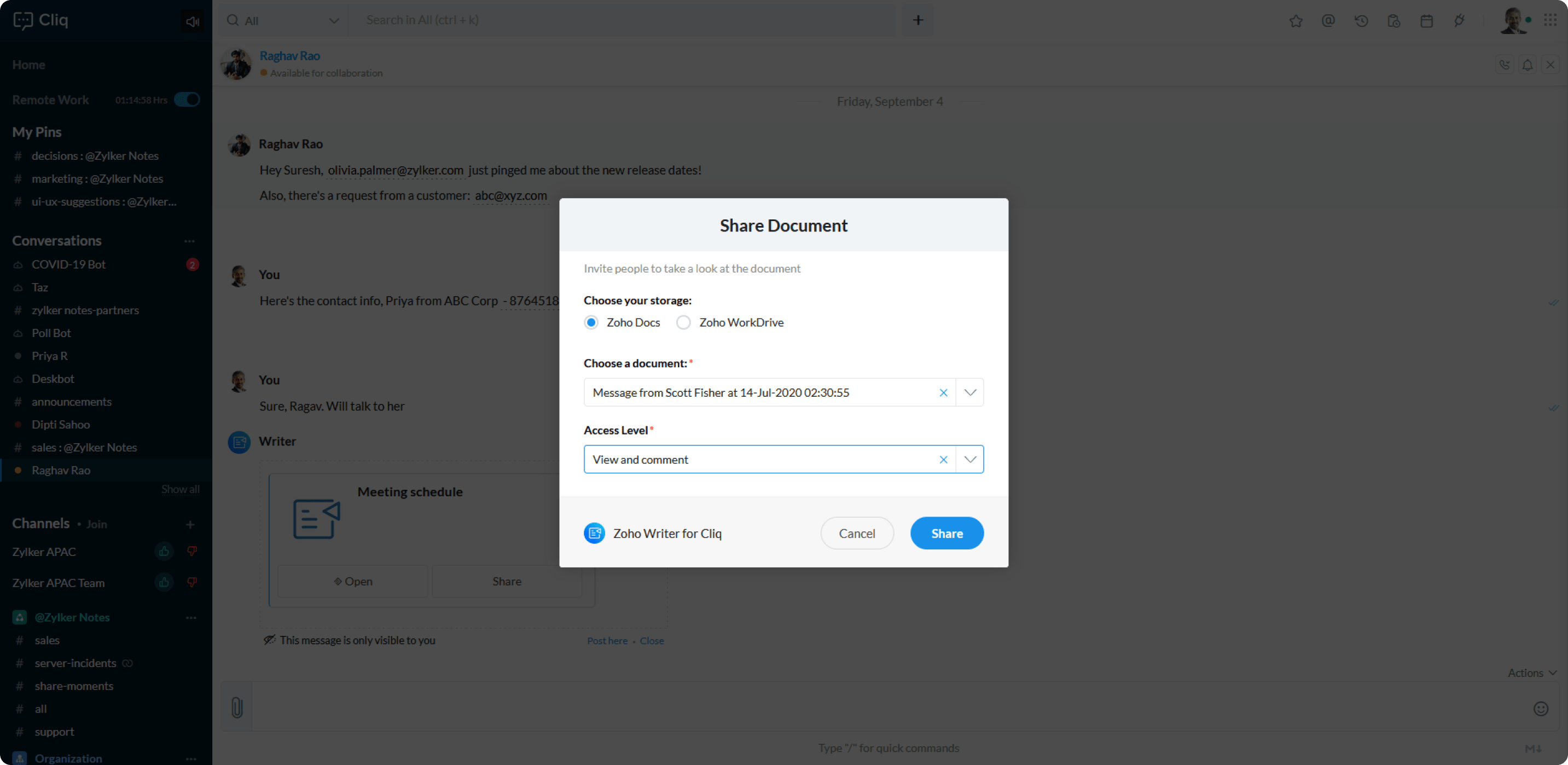Open the Access Level dropdown arrow
1568x765 pixels.
(969, 460)
